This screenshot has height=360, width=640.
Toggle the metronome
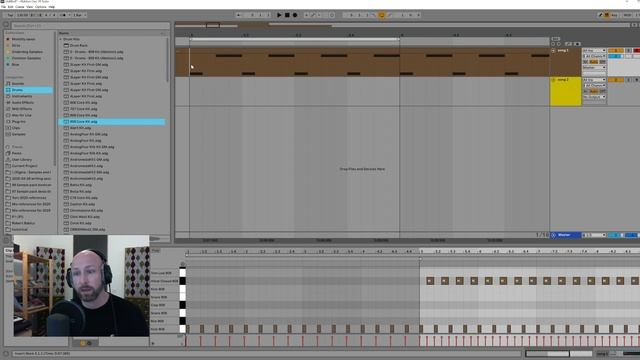coord(64,15)
